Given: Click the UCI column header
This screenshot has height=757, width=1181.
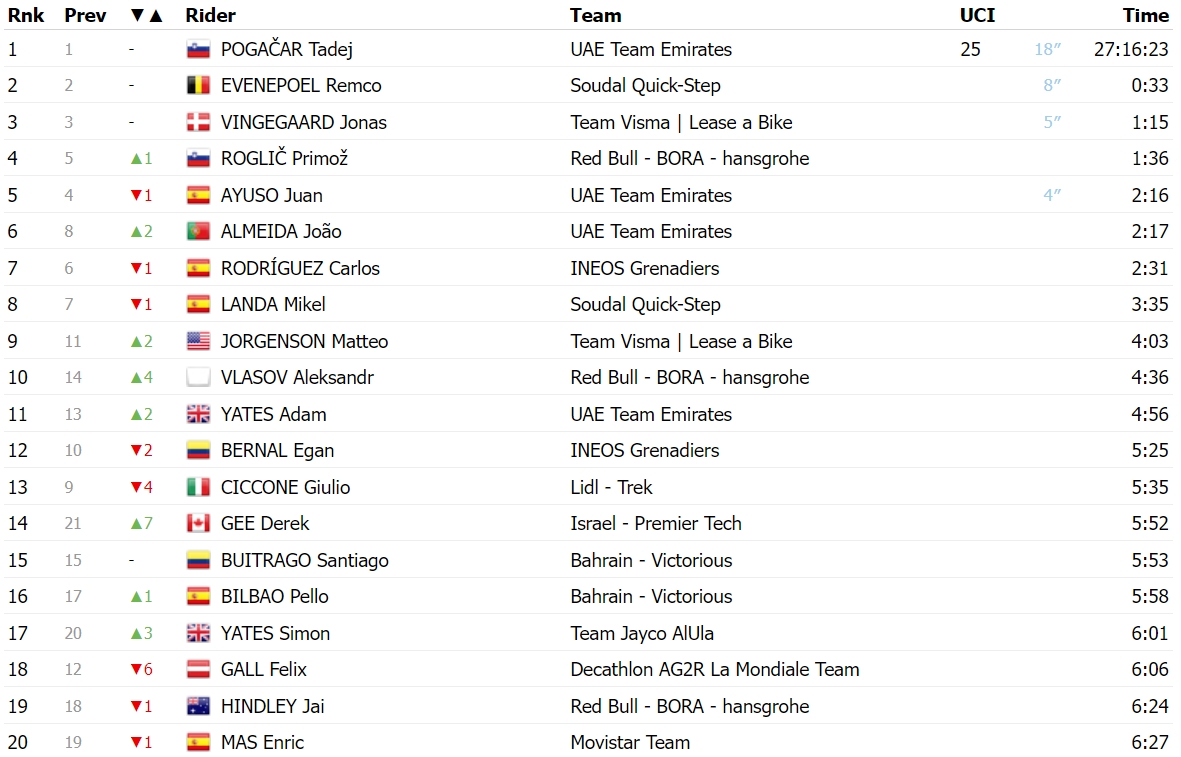Looking at the screenshot, I should [977, 16].
